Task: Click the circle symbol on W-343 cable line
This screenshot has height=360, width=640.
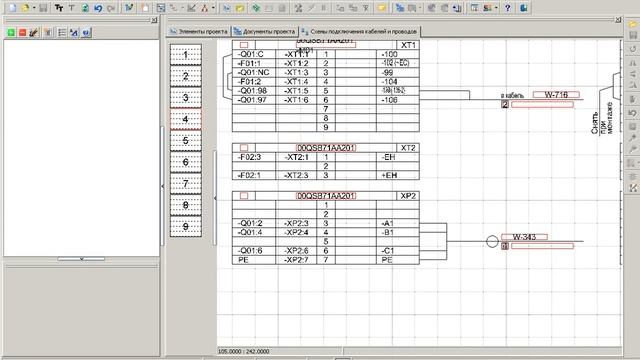Action: 492,241
